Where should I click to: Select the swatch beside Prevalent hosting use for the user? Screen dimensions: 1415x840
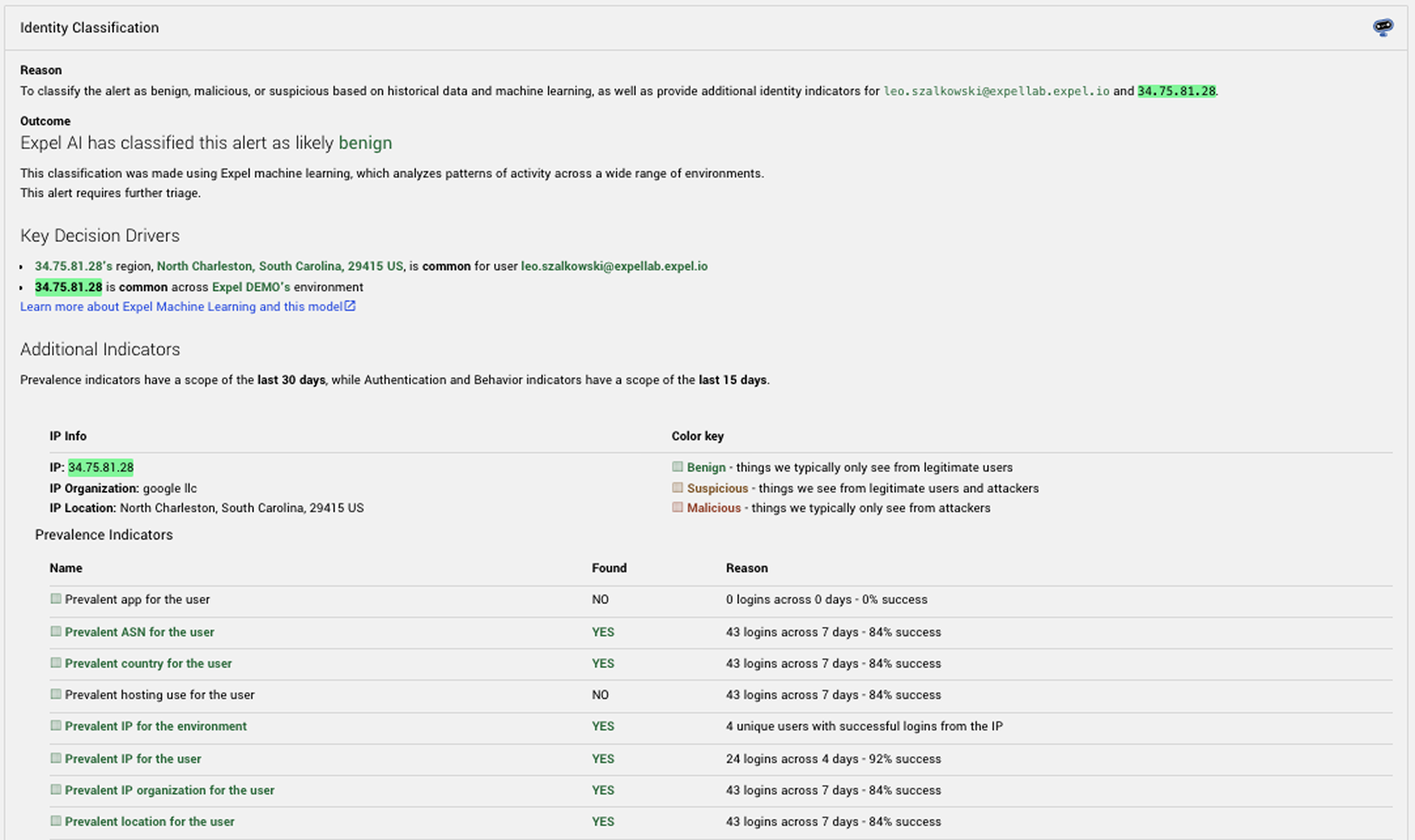56,694
